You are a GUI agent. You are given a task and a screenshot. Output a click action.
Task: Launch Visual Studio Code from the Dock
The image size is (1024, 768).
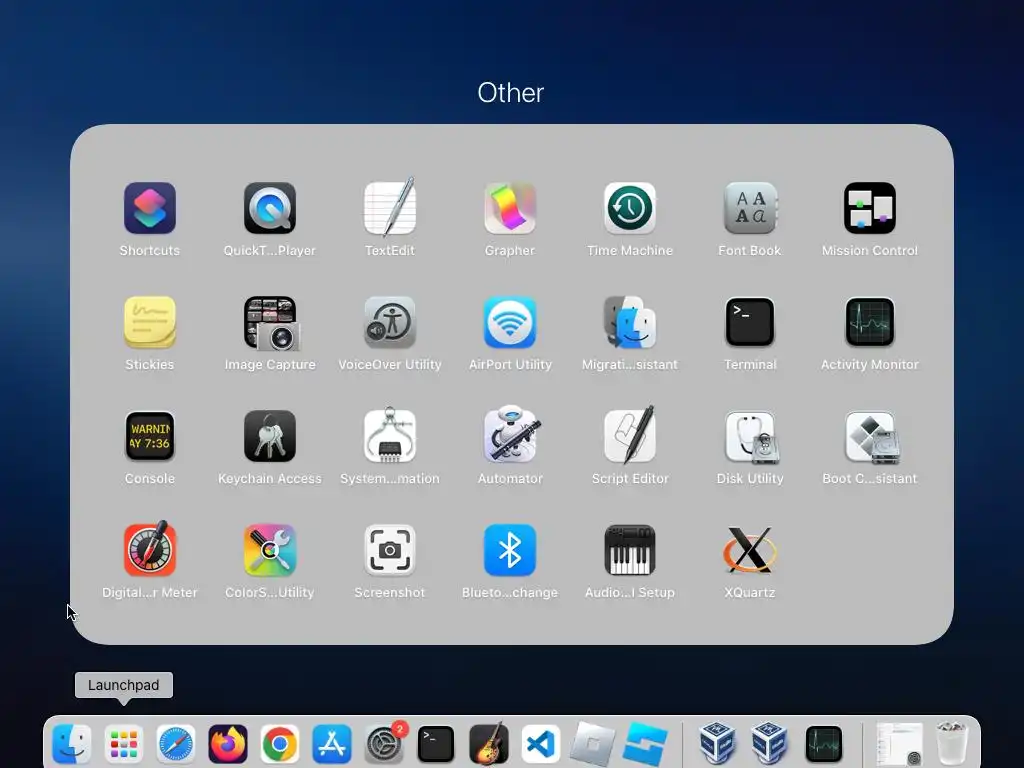click(541, 744)
